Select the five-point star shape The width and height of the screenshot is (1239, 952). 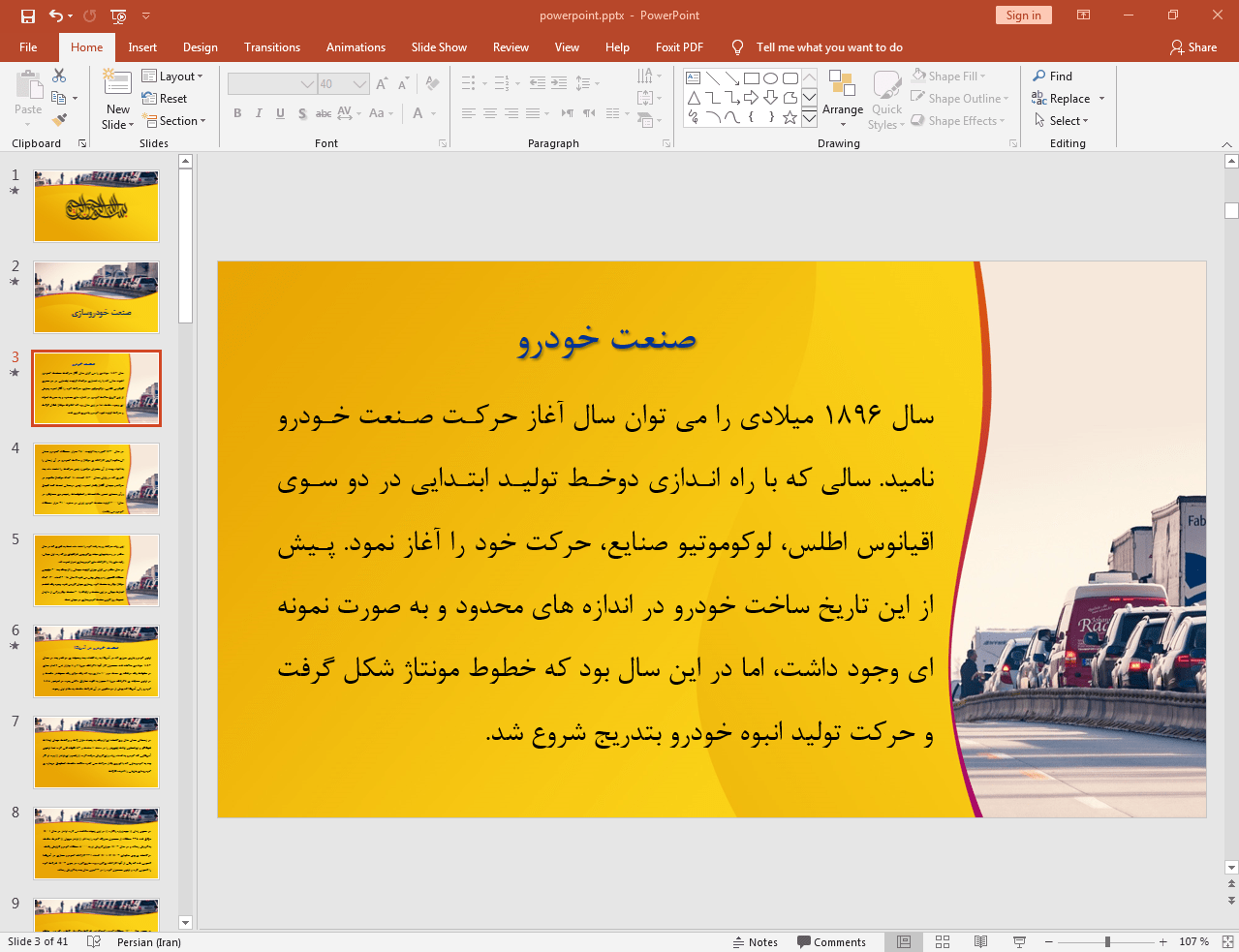click(790, 117)
